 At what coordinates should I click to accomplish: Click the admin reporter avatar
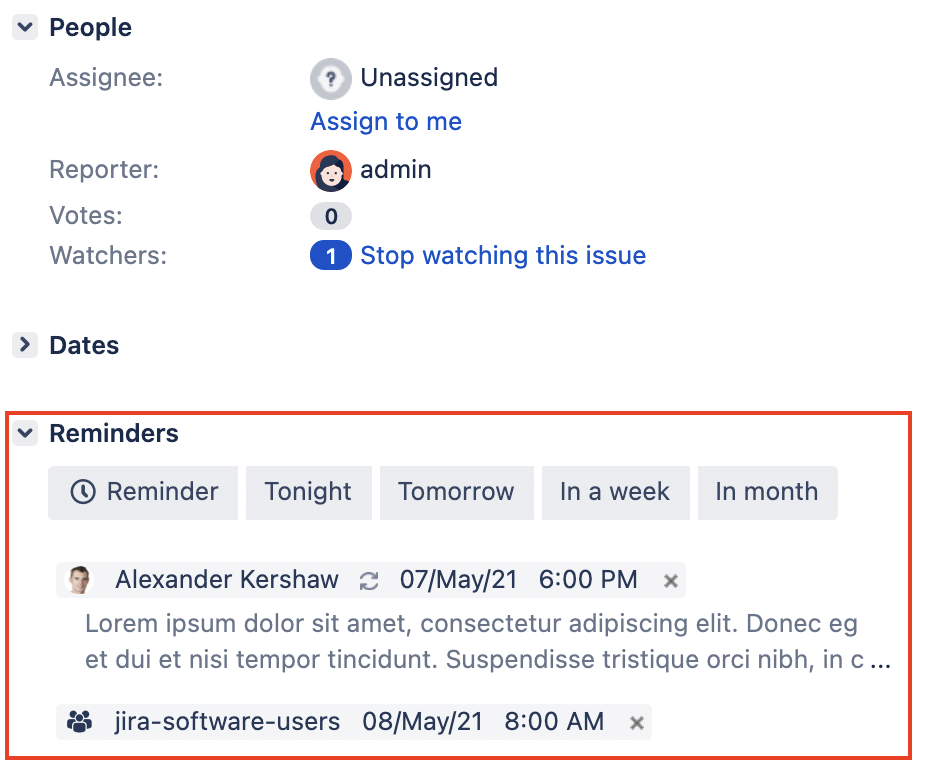[x=330, y=170]
